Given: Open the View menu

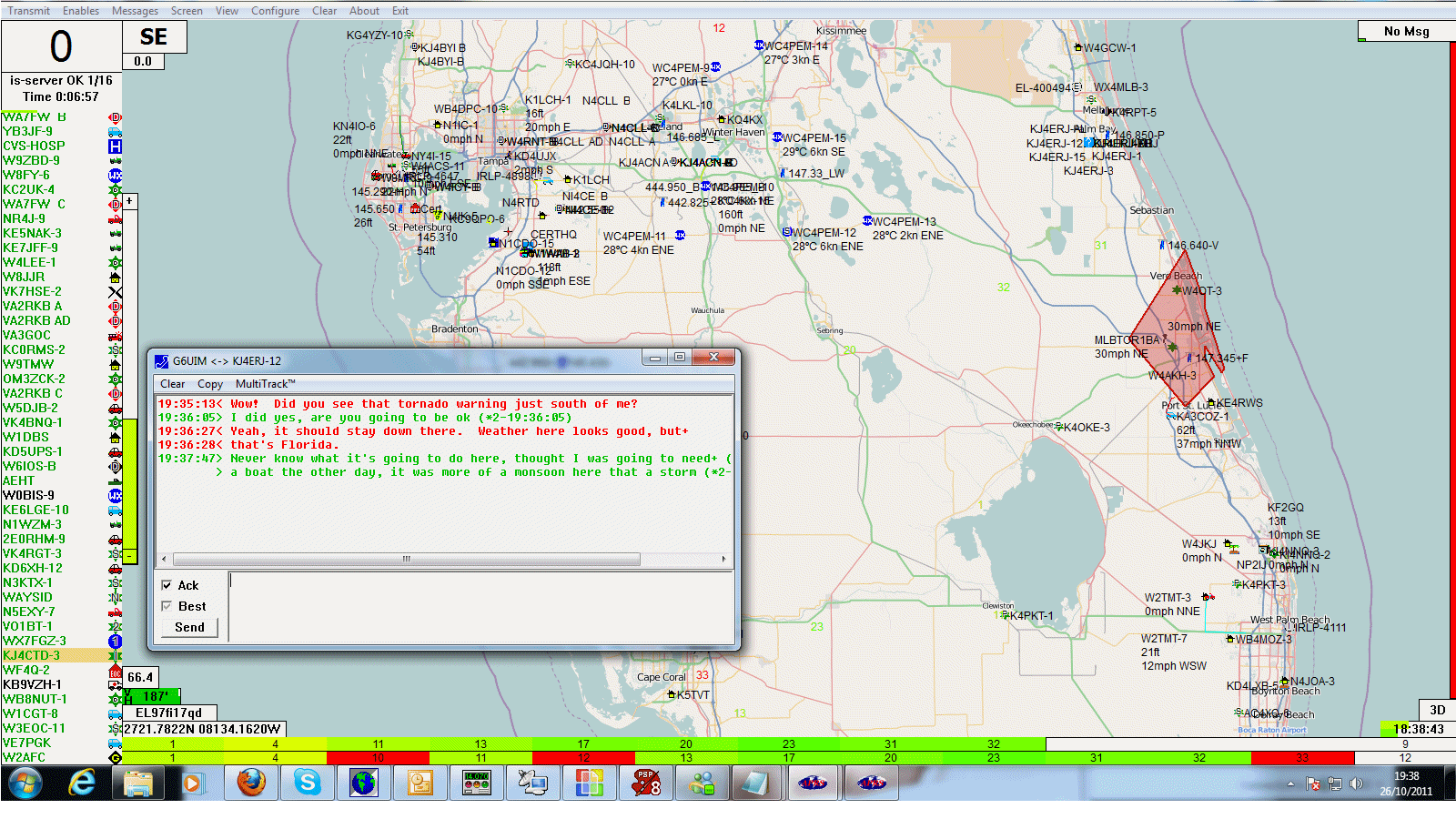Looking at the screenshot, I should (227, 11).
